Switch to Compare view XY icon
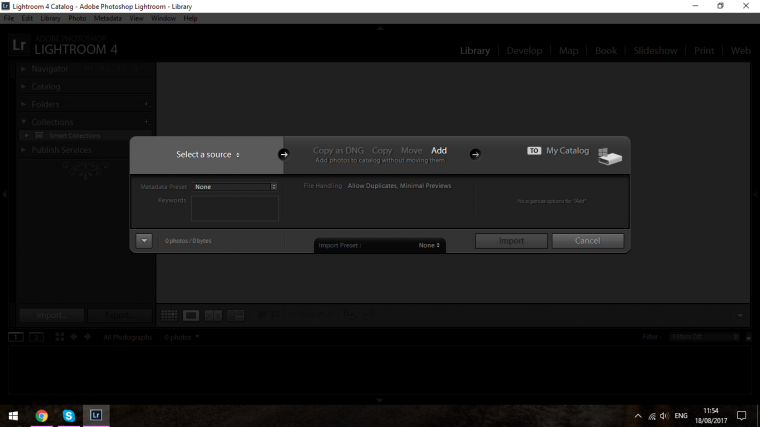Image resolution: width=760 pixels, height=427 pixels. click(213, 316)
